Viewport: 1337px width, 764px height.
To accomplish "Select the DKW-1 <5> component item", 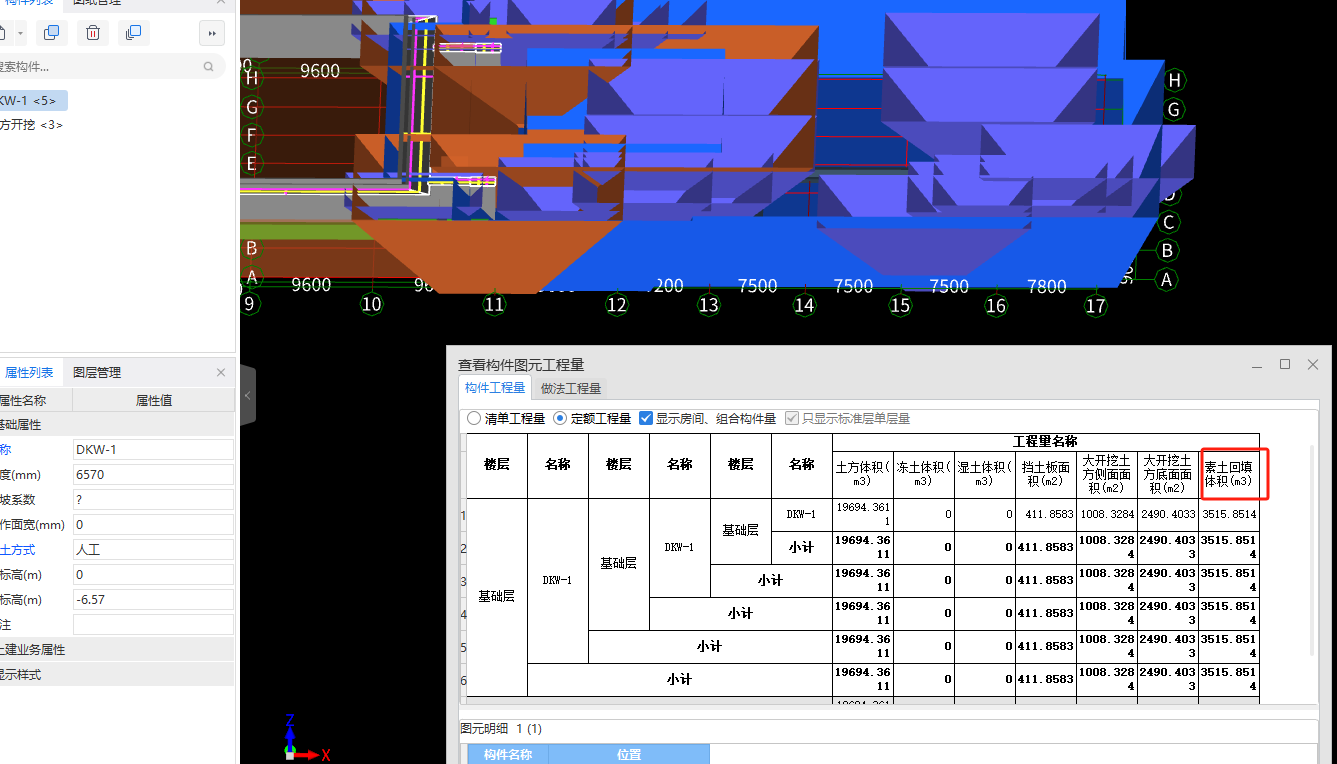I will click(x=33, y=100).
